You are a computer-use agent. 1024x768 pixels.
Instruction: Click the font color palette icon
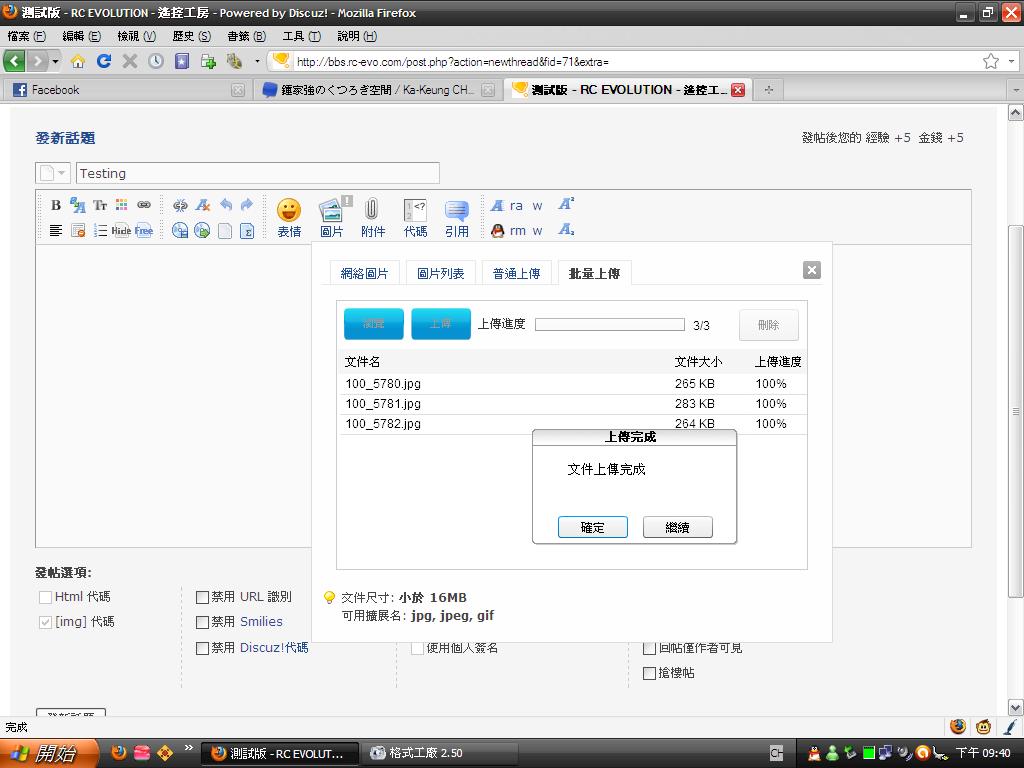point(122,205)
